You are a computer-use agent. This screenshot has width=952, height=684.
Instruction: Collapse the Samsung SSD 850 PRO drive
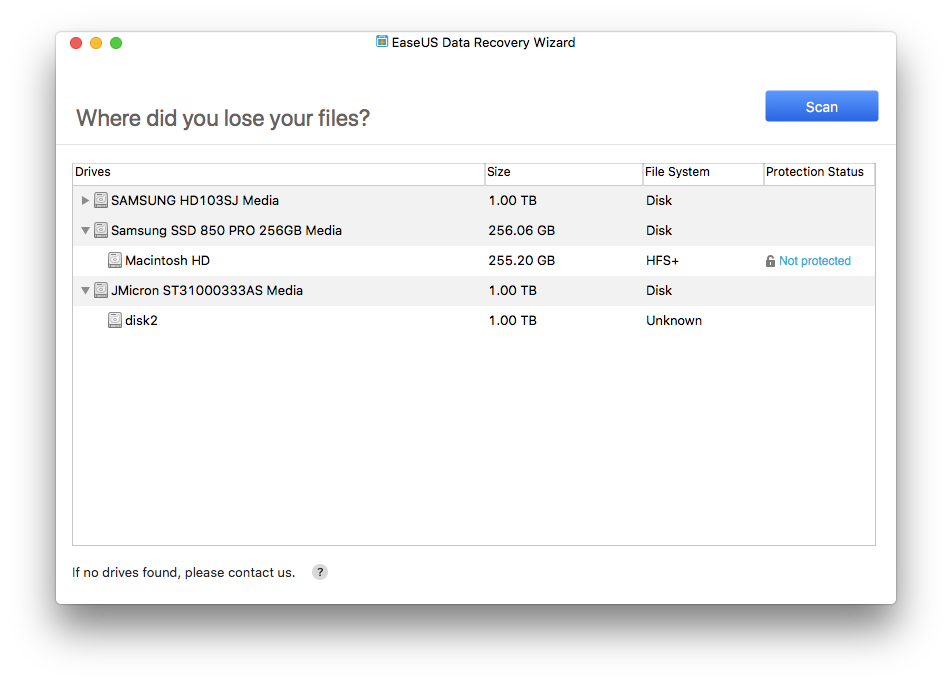coord(85,230)
